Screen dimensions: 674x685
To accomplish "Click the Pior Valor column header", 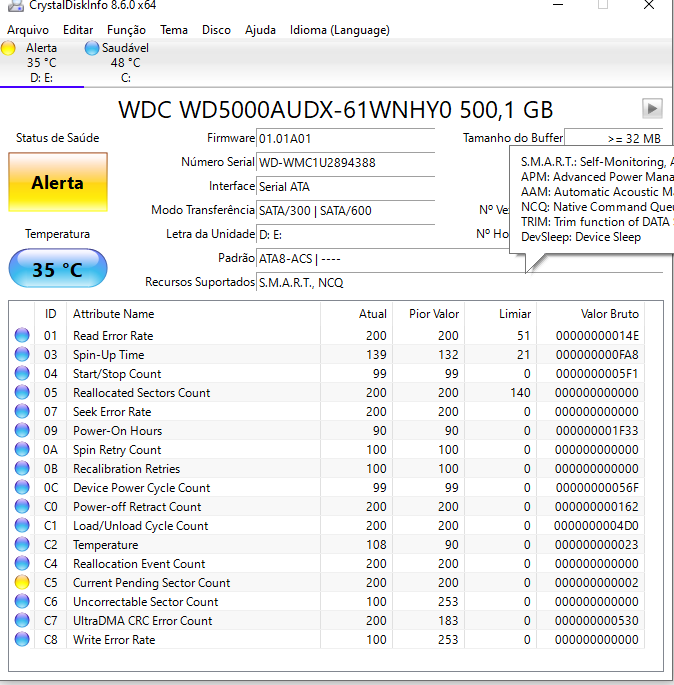I will (429, 314).
